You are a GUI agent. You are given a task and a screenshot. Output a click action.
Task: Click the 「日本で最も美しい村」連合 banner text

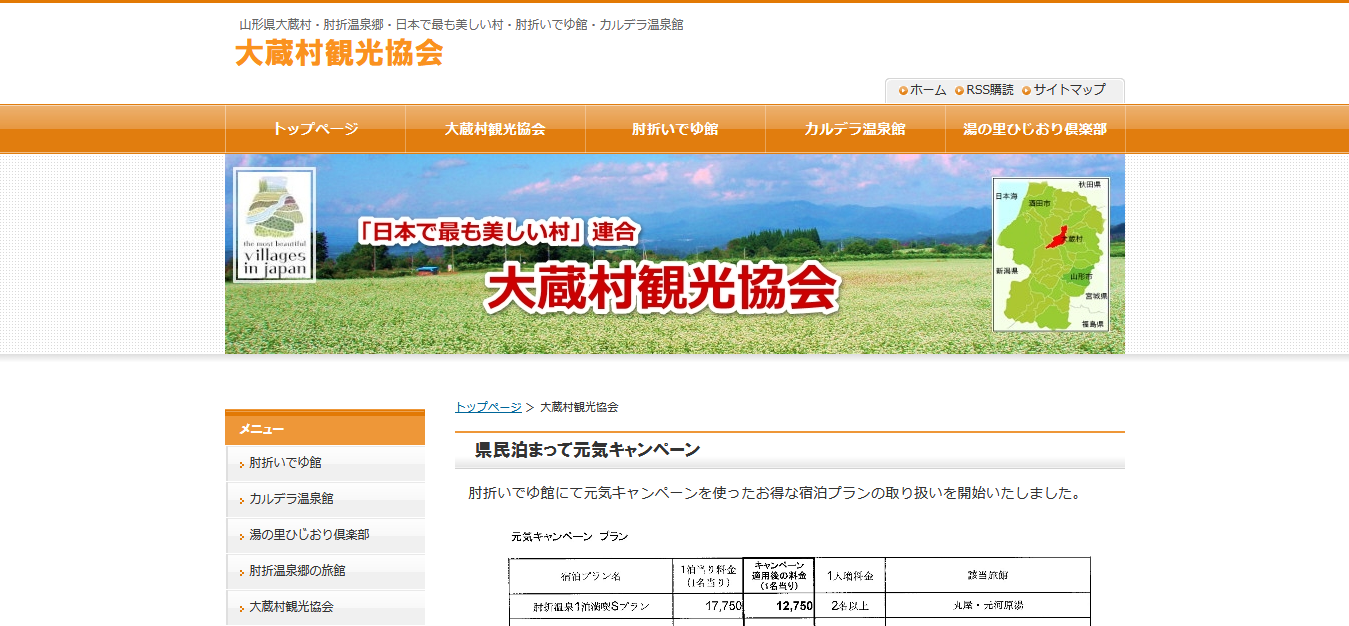tap(497, 233)
